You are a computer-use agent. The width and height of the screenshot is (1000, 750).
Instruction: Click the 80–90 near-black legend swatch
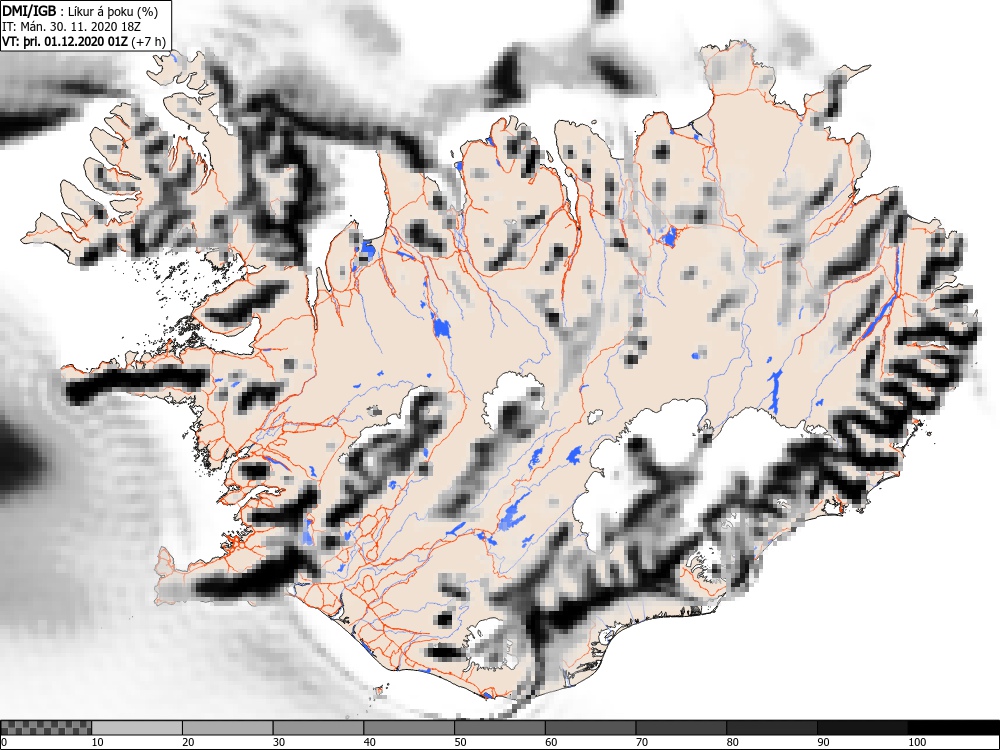pyautogui.click(x=771, y=728)
